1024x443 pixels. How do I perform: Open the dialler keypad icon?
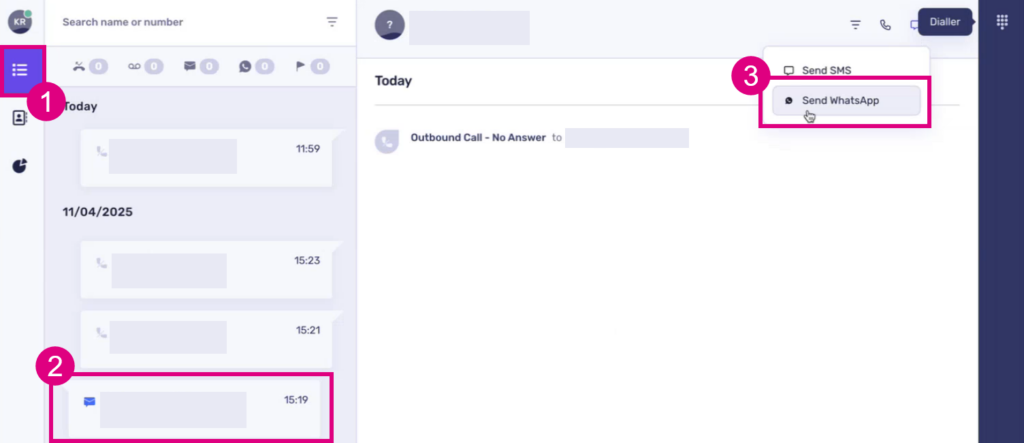1001,23
